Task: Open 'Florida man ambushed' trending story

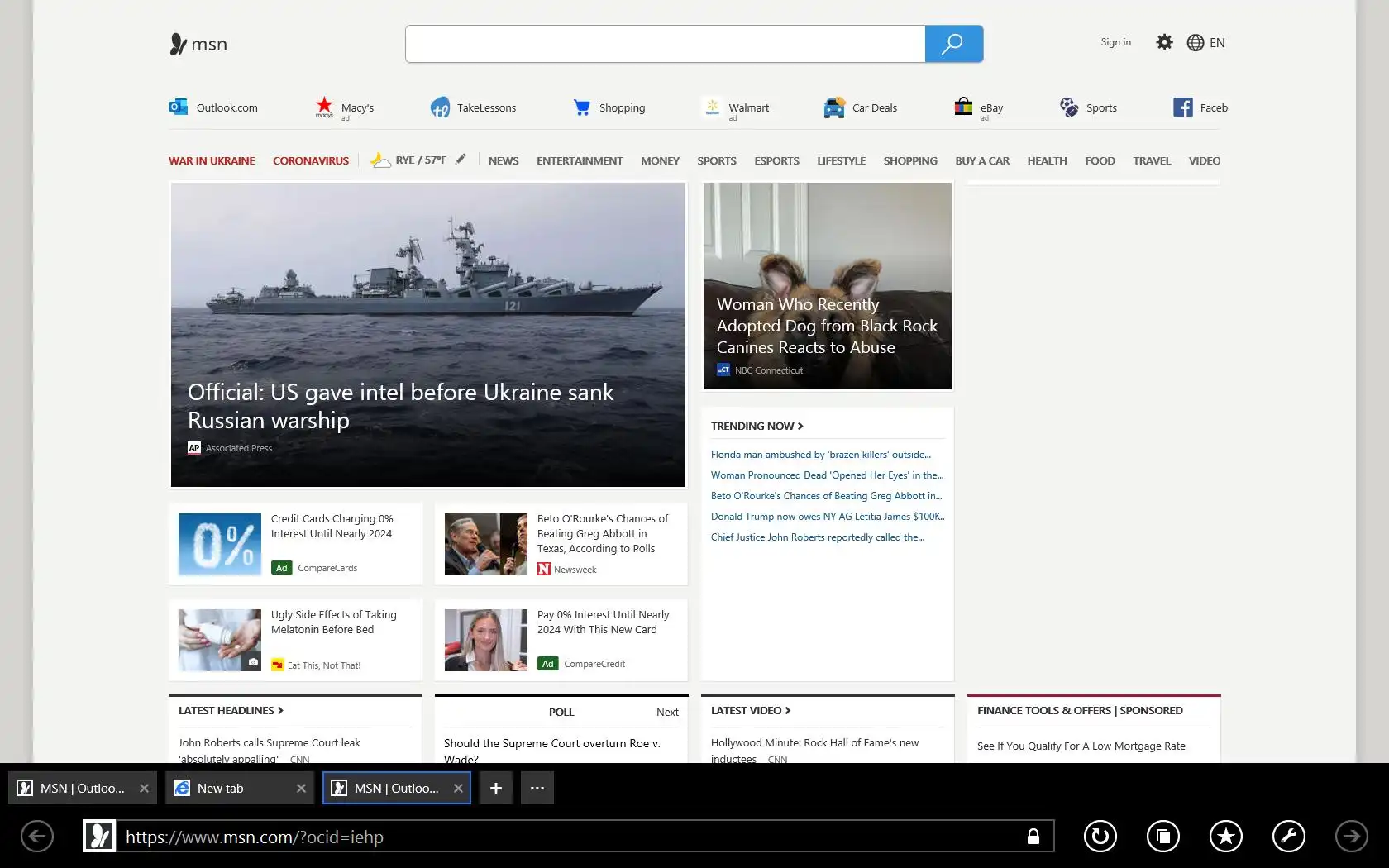Action: (x=820, y=455)
